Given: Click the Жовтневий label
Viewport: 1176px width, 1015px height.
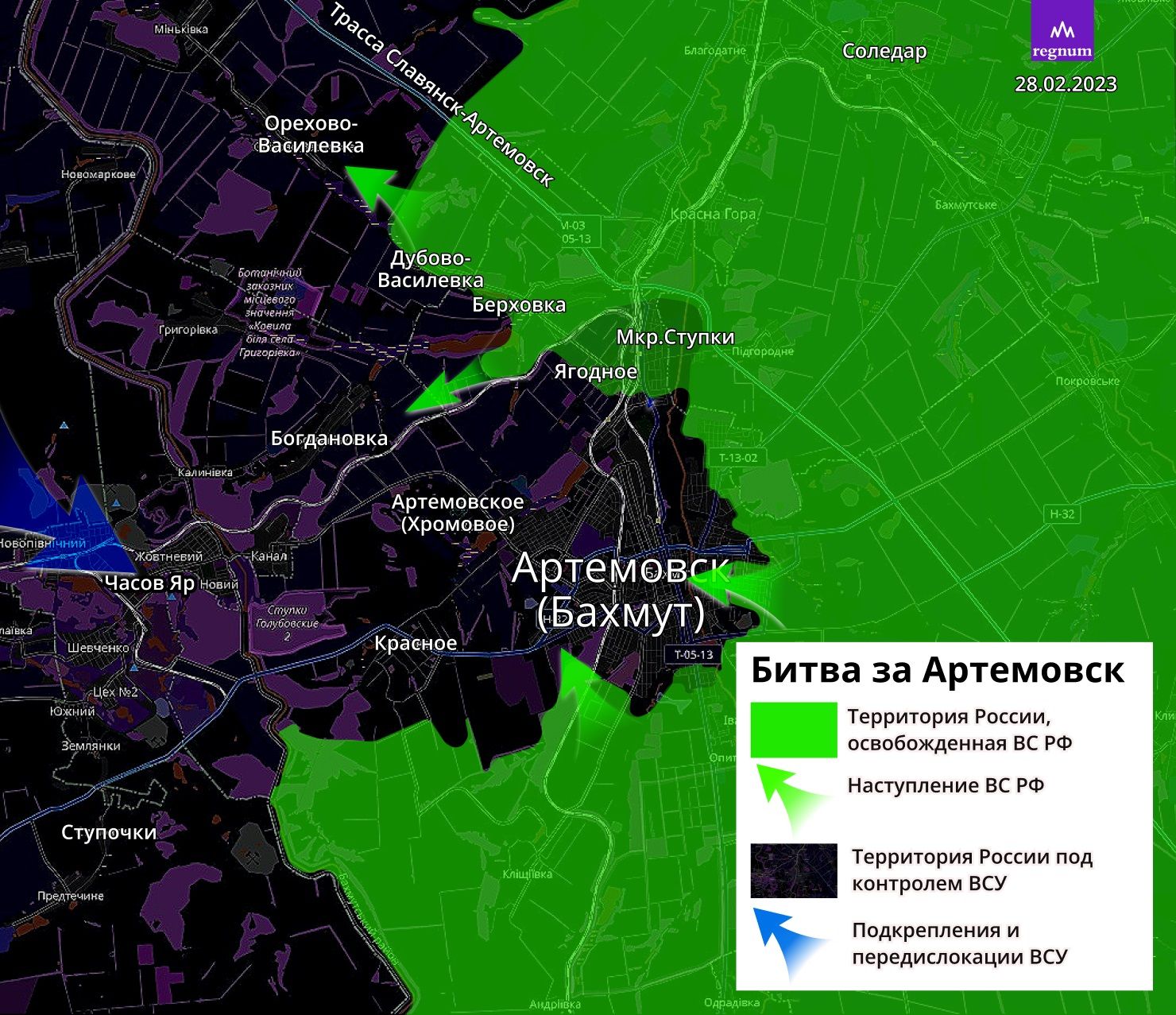Looking at the screenshot, I should [168, 557].
